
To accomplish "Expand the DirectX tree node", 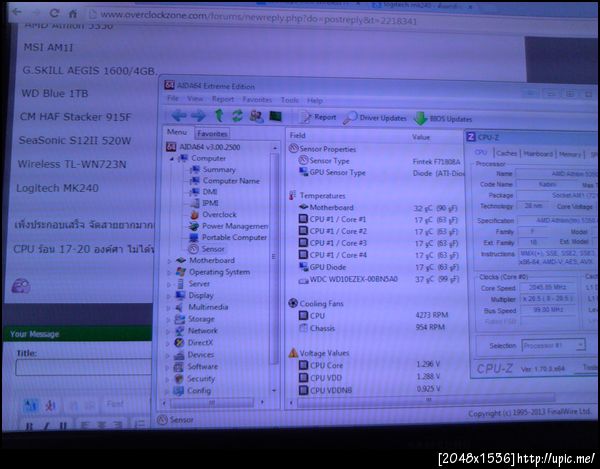I will click(x=167, y=344).
